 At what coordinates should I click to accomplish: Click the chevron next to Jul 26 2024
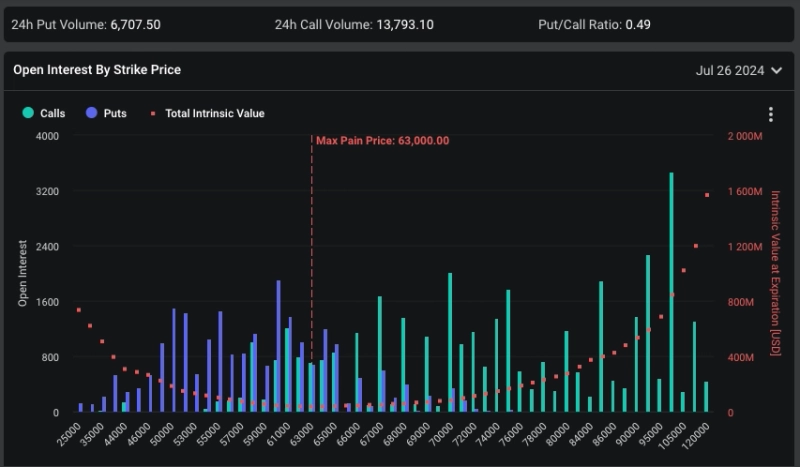tap(777, 70)
